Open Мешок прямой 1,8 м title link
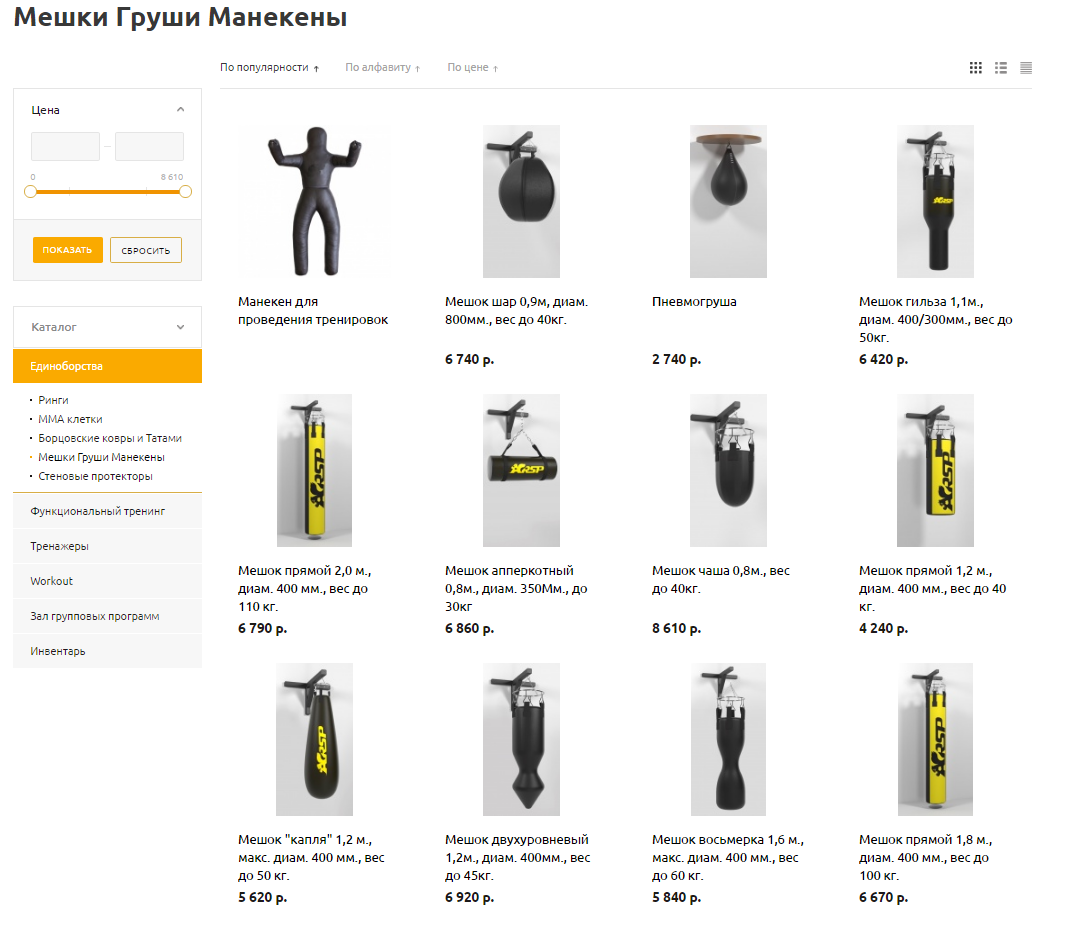 925,858
